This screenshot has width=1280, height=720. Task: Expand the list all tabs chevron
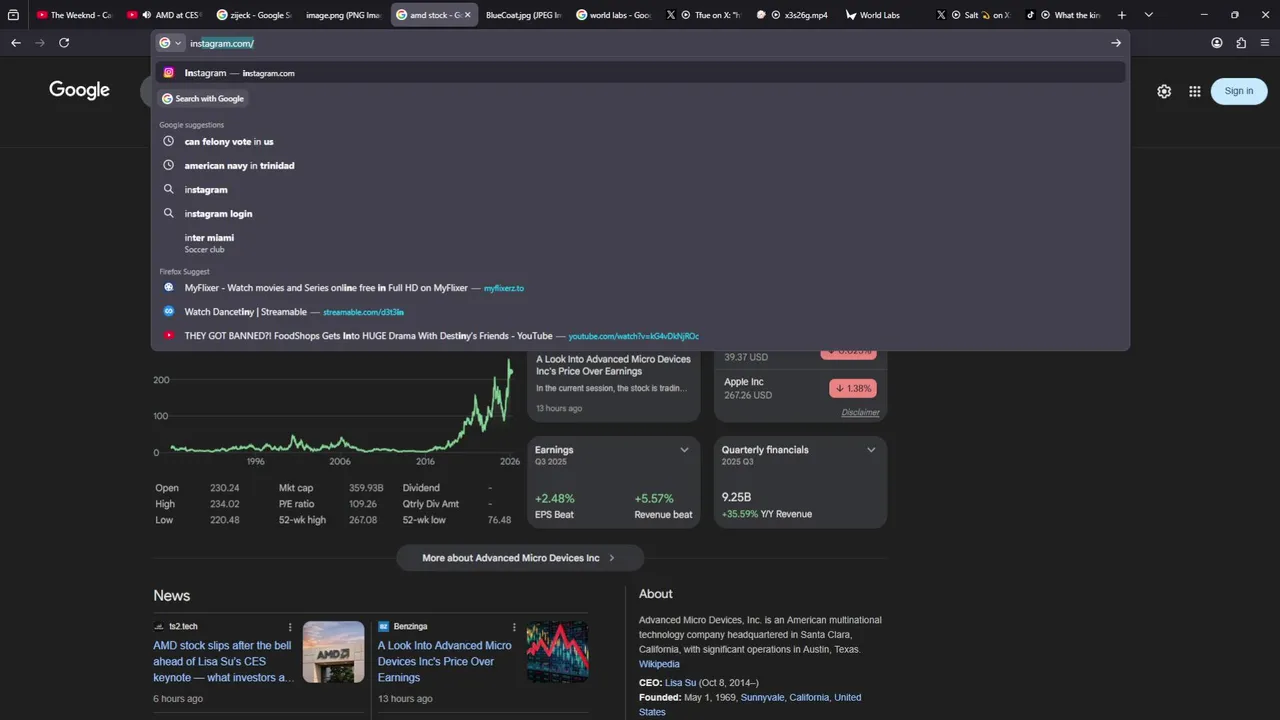[x=1148, y=15]
